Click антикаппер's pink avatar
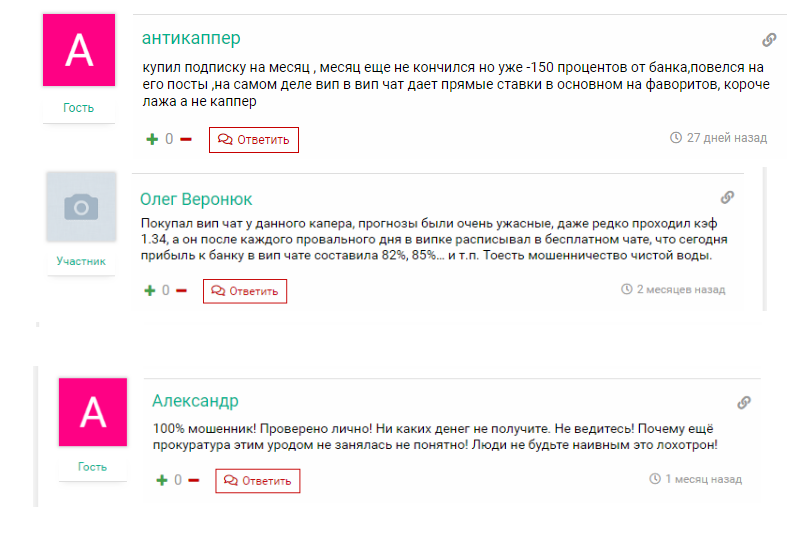 point(79,50)
